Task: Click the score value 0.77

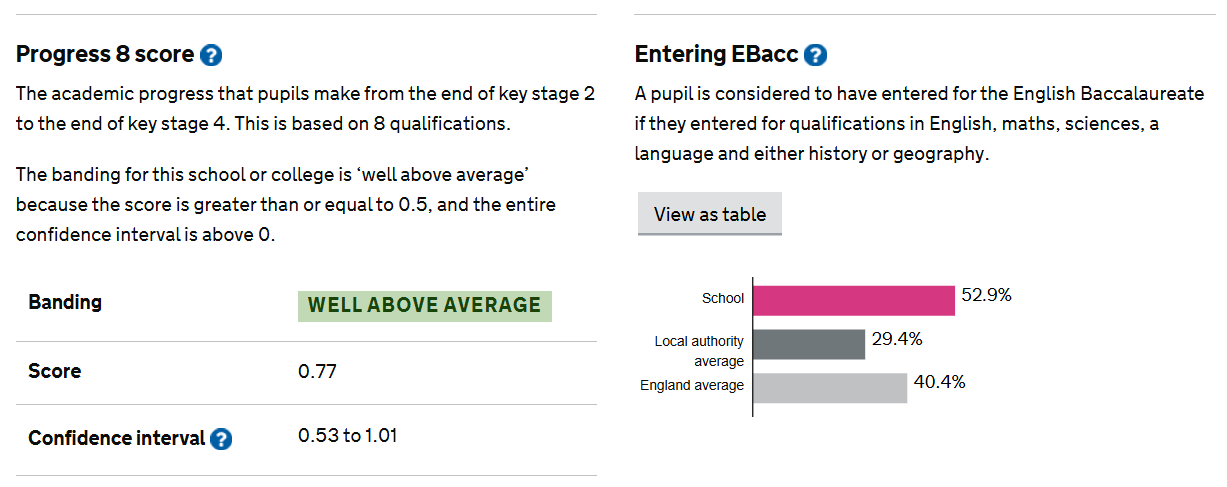Action: 317,372
